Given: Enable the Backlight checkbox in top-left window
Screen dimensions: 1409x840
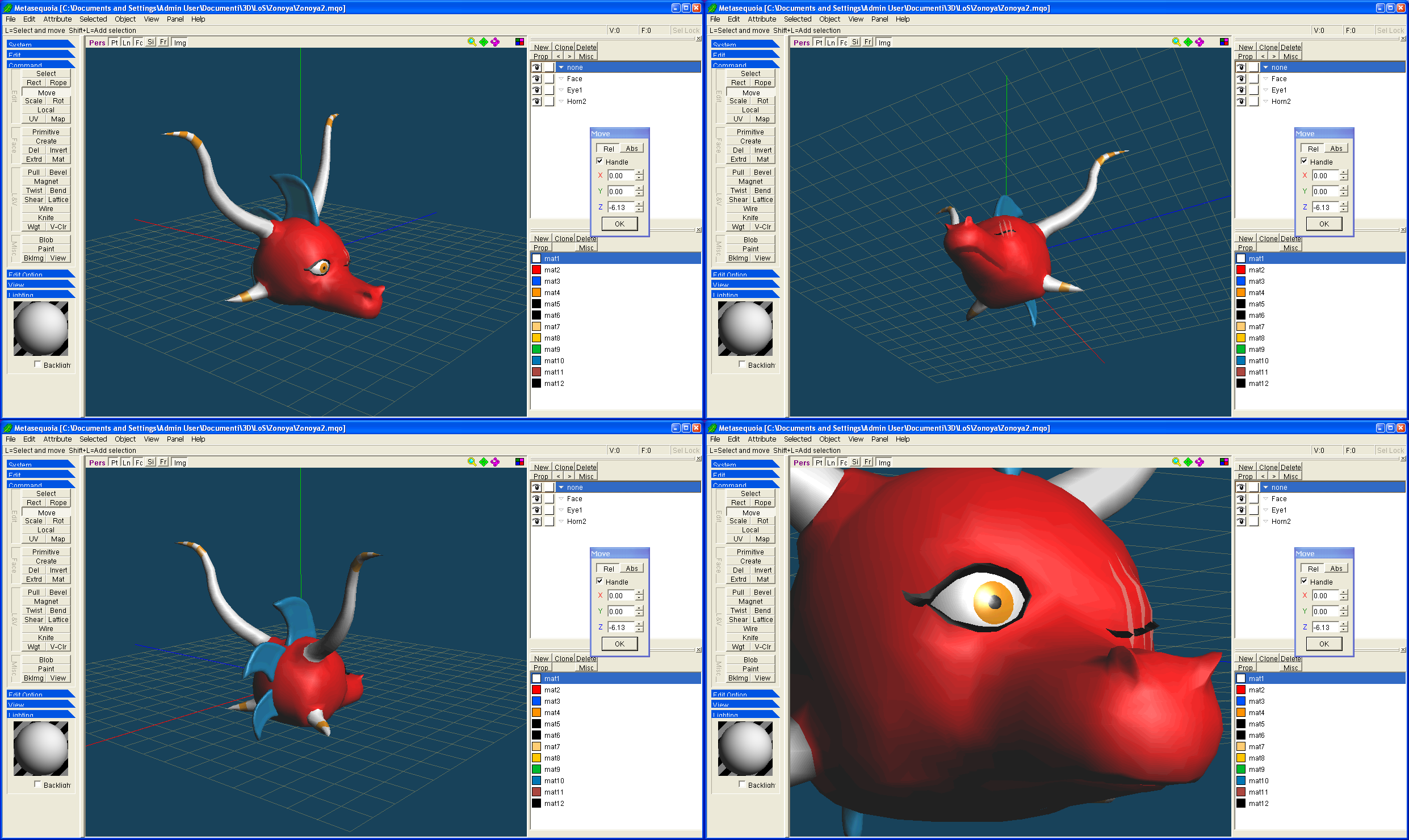Looking at the screenshot, I should (37, 364).
